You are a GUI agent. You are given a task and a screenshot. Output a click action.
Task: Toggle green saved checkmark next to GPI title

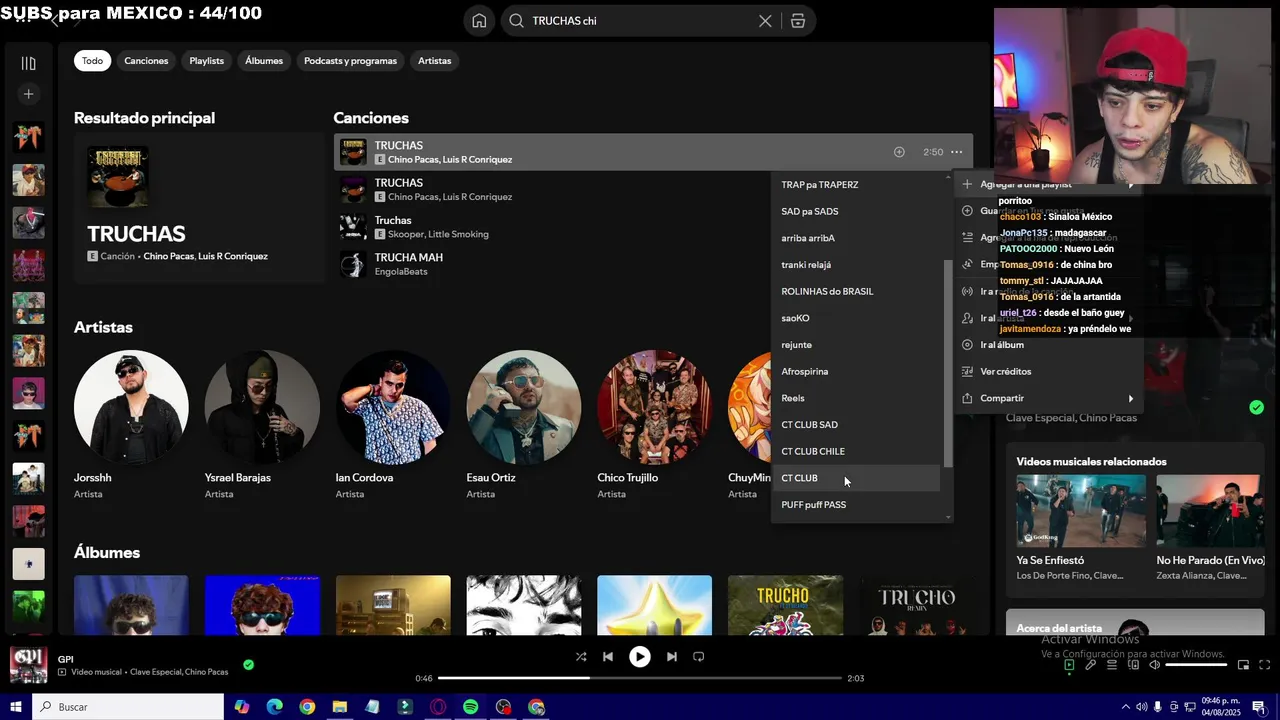(248, 664)
